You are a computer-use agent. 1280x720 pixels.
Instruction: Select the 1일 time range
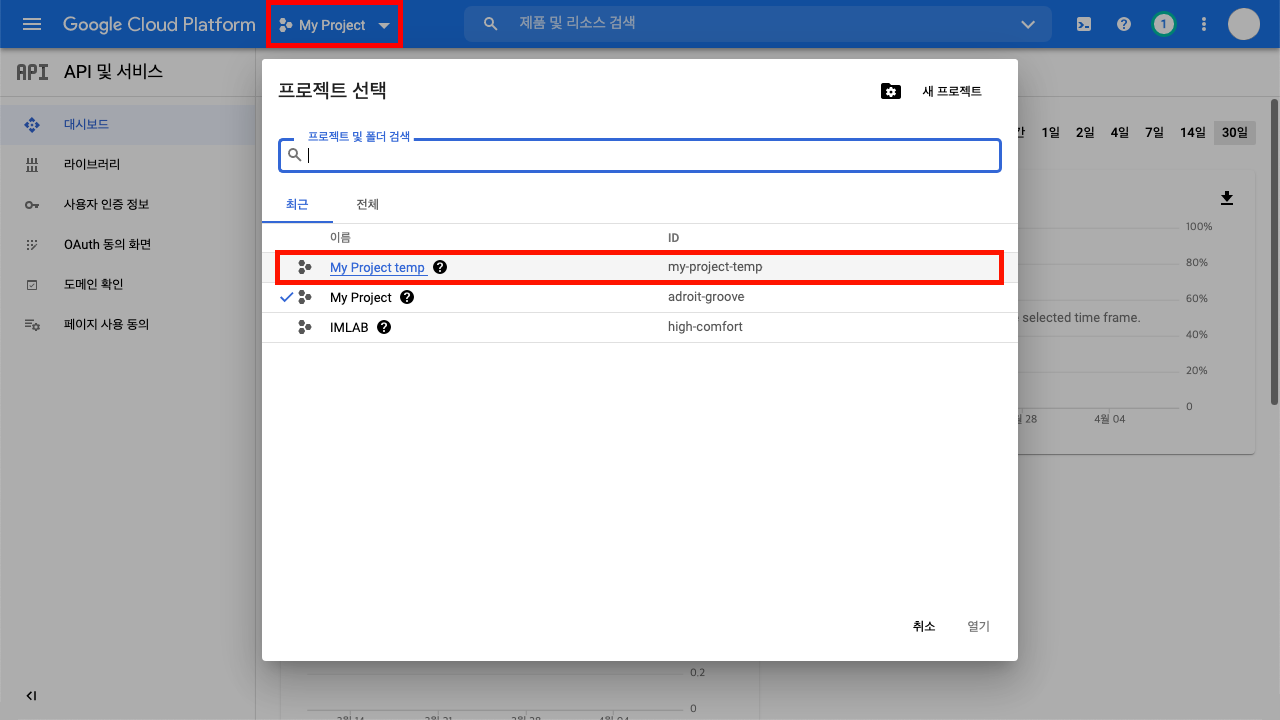point(1050,132)
